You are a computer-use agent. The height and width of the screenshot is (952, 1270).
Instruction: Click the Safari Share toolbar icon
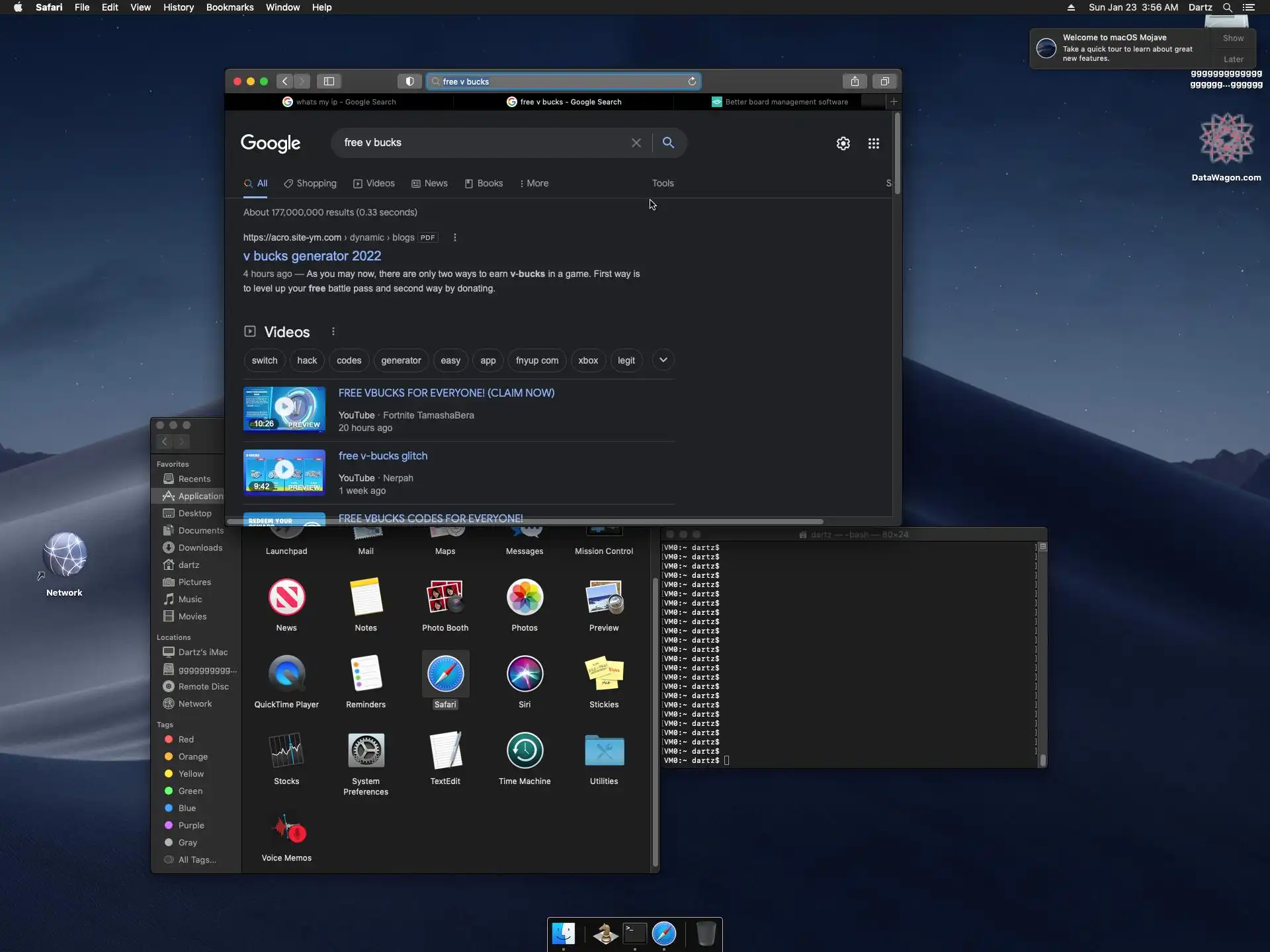coord(855,81)
